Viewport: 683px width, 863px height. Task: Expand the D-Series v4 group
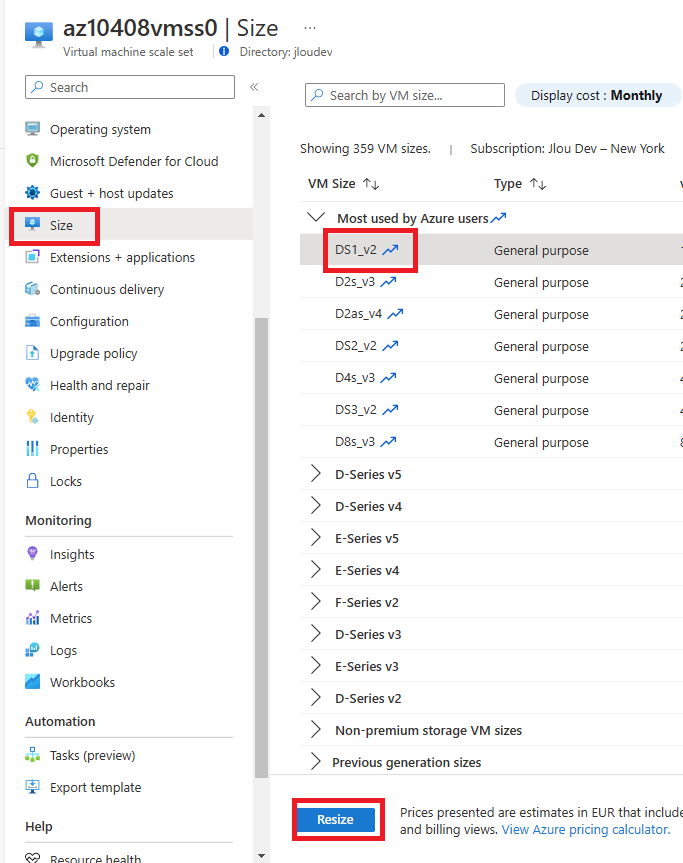click(x=315, y=505)
